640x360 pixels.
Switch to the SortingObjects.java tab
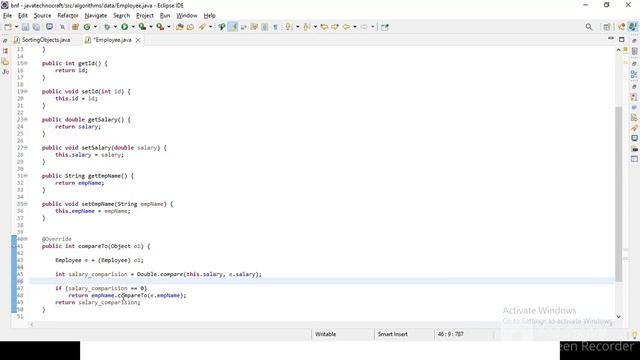click(x=42, y=40)
